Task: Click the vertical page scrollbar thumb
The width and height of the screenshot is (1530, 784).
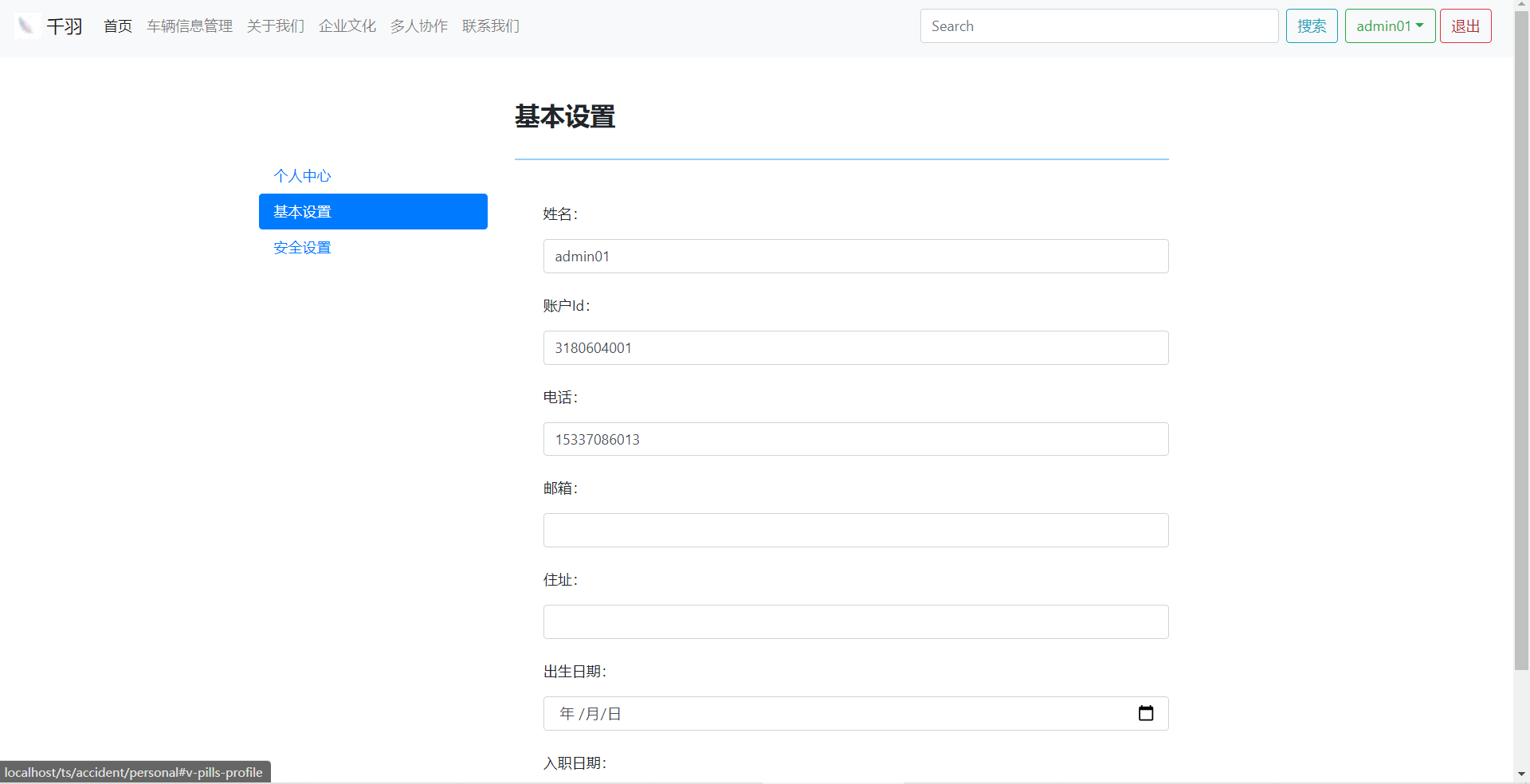Action: (1521, 341)
